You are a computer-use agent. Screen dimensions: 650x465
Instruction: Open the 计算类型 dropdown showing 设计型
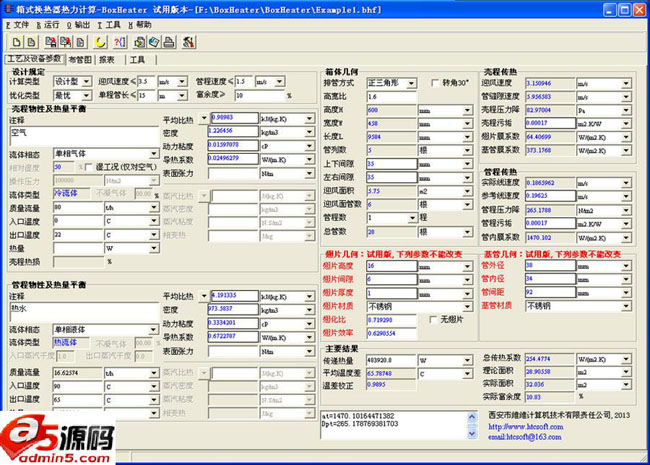89,82
